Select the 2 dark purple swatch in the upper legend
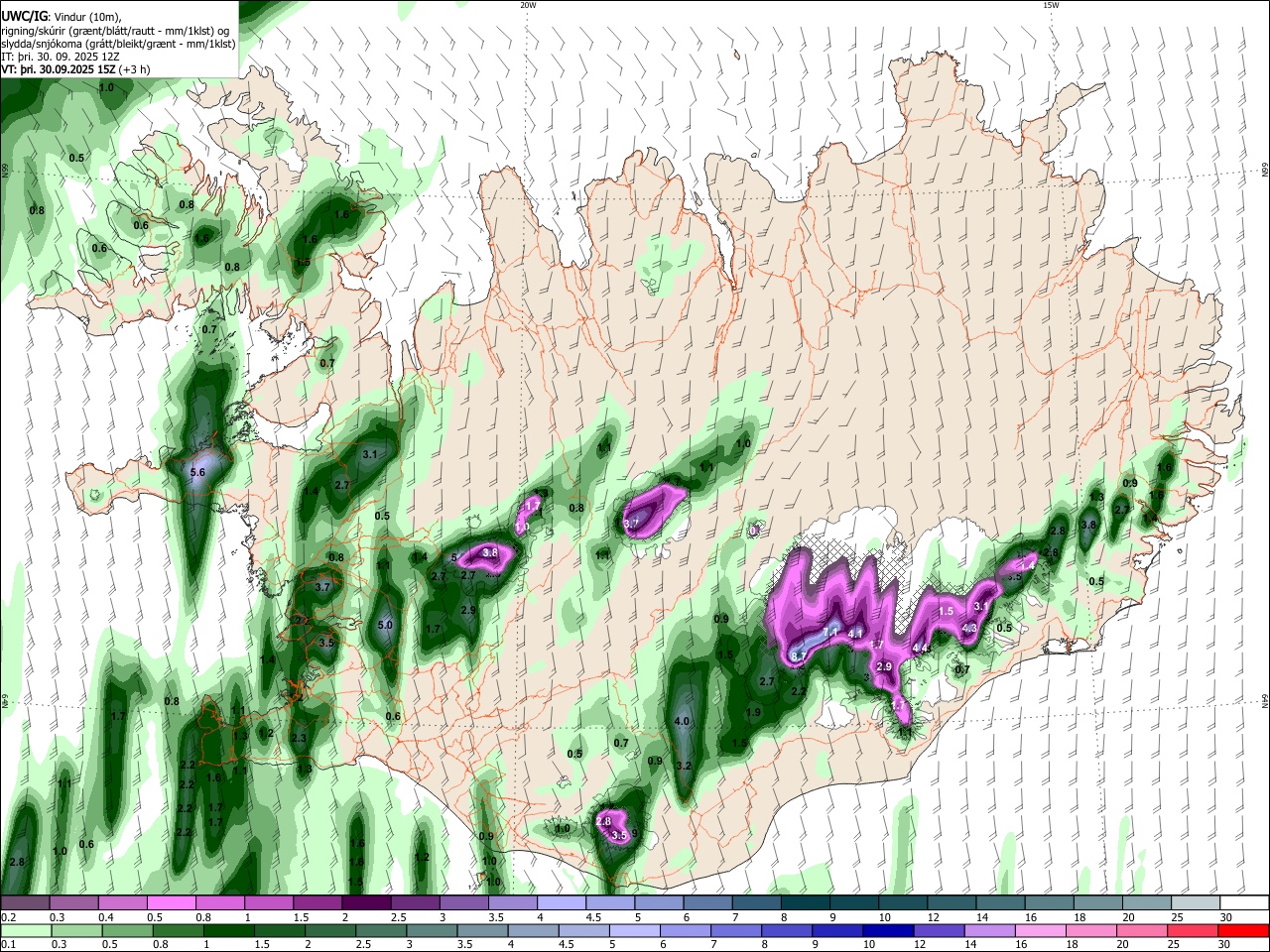 [x=364, y=903]
